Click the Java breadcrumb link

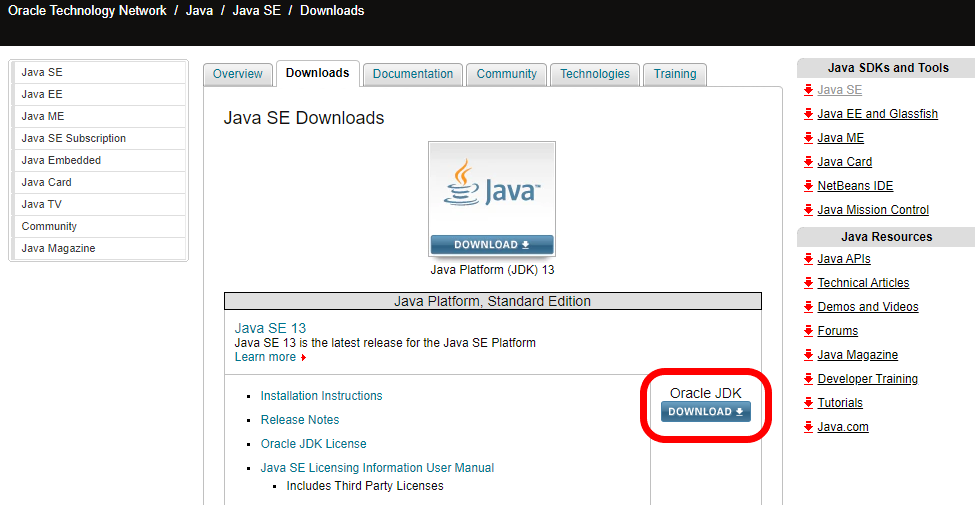pyautogui.click(x=198, y=11)
